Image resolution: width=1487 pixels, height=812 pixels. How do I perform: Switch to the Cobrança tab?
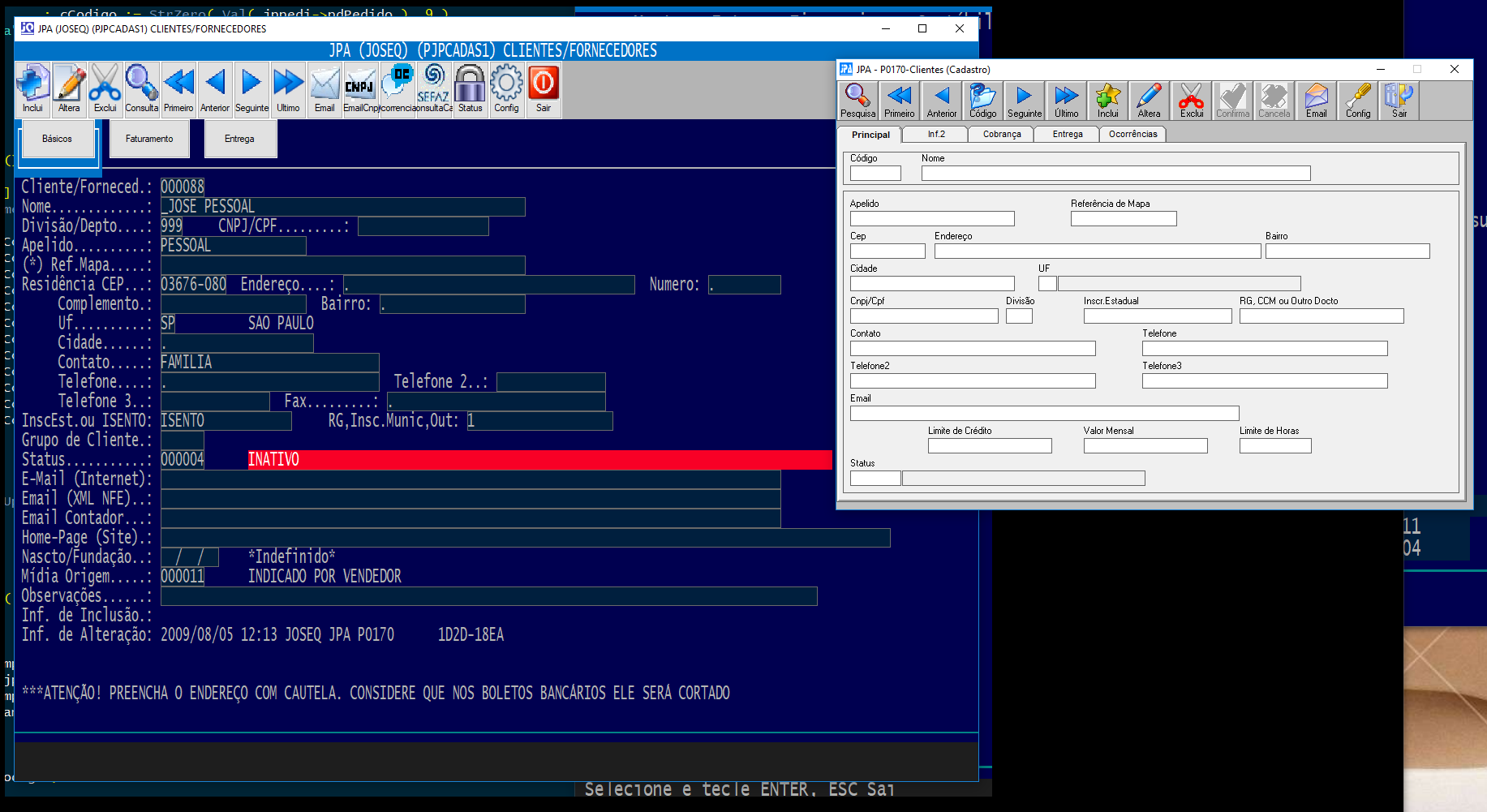[x=1002, y=135]
